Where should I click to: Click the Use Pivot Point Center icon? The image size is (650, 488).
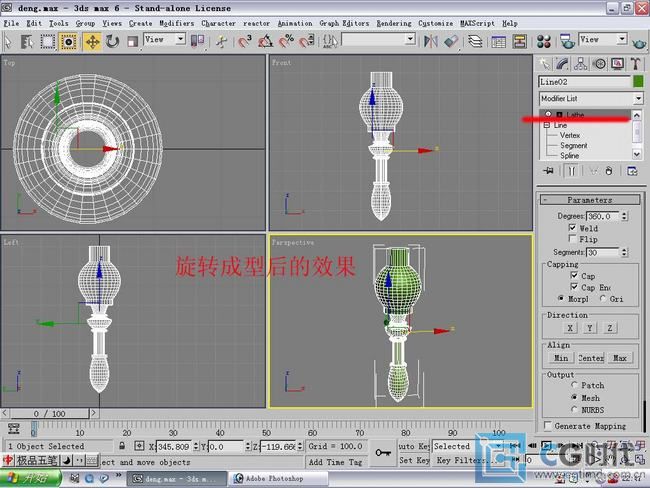coord(197,41)
